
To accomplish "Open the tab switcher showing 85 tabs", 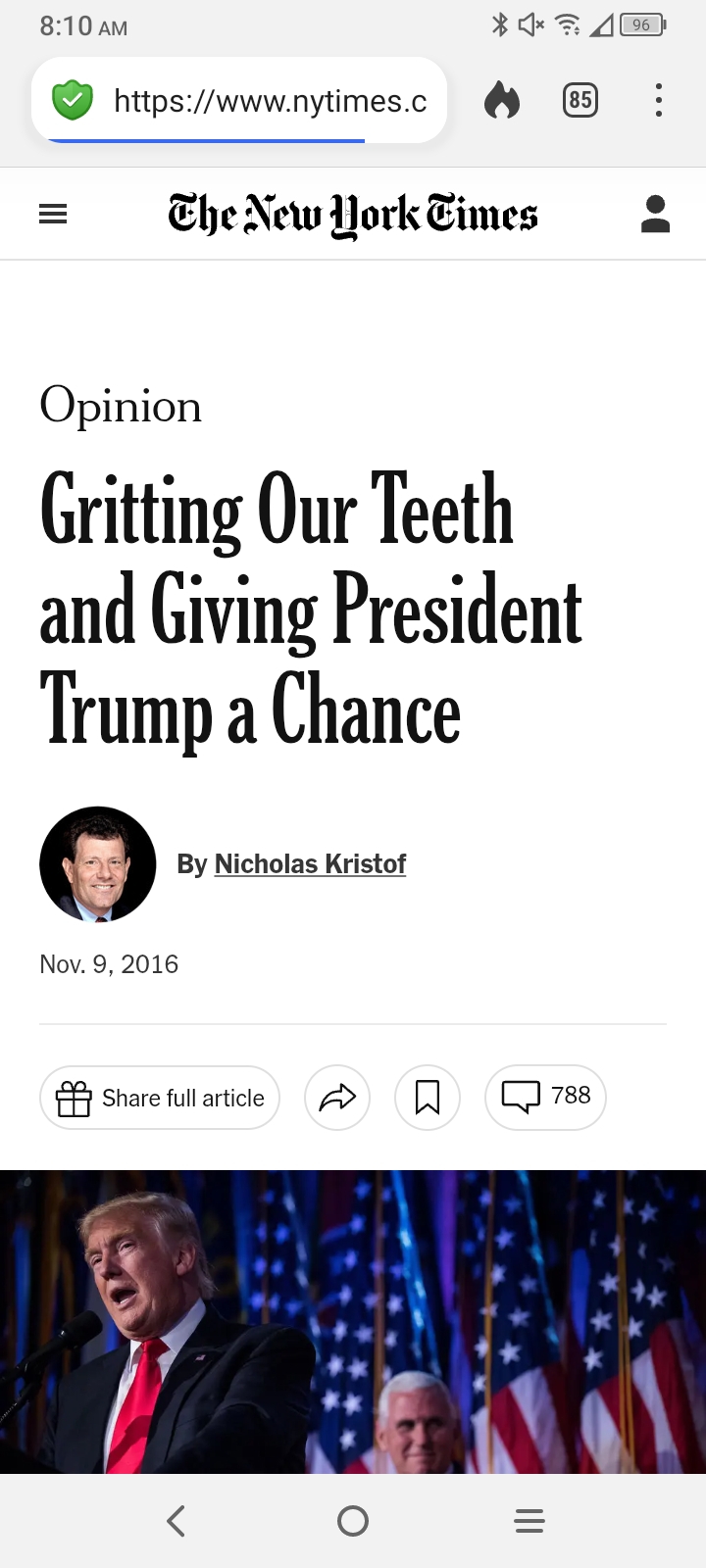I will (580, 100).
